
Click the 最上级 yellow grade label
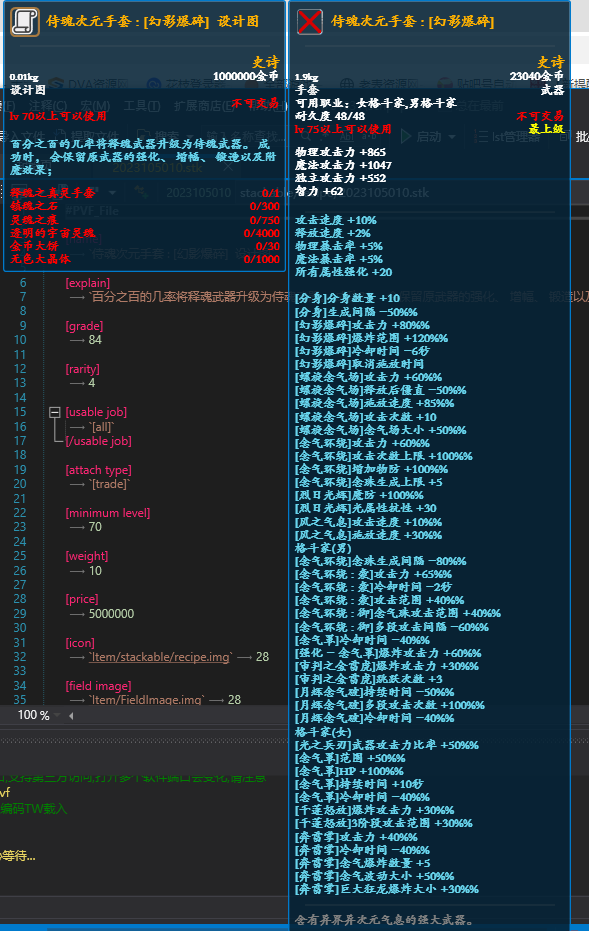[546, 129]
